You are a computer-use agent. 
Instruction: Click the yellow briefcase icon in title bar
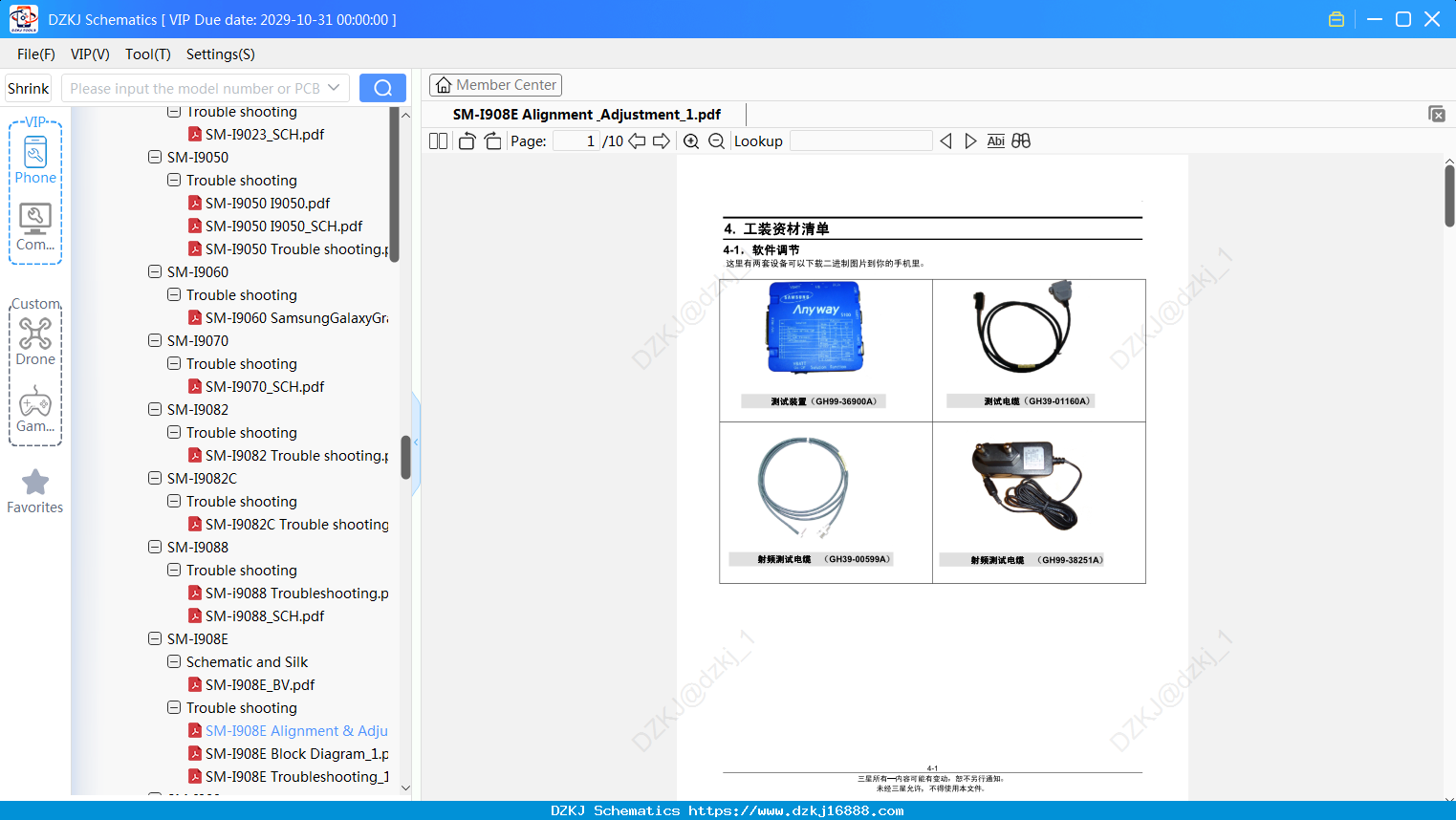pyautogui.click(x=1336, y=19)
